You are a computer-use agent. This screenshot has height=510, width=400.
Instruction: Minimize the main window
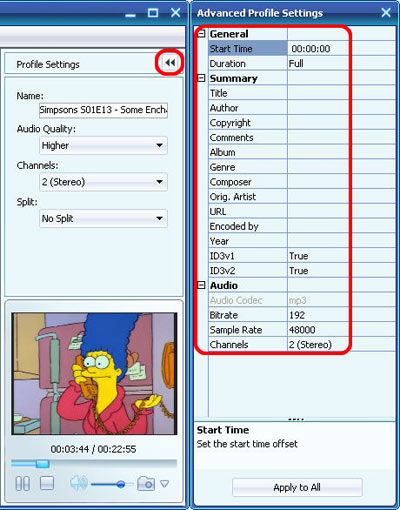click(130, 15)
